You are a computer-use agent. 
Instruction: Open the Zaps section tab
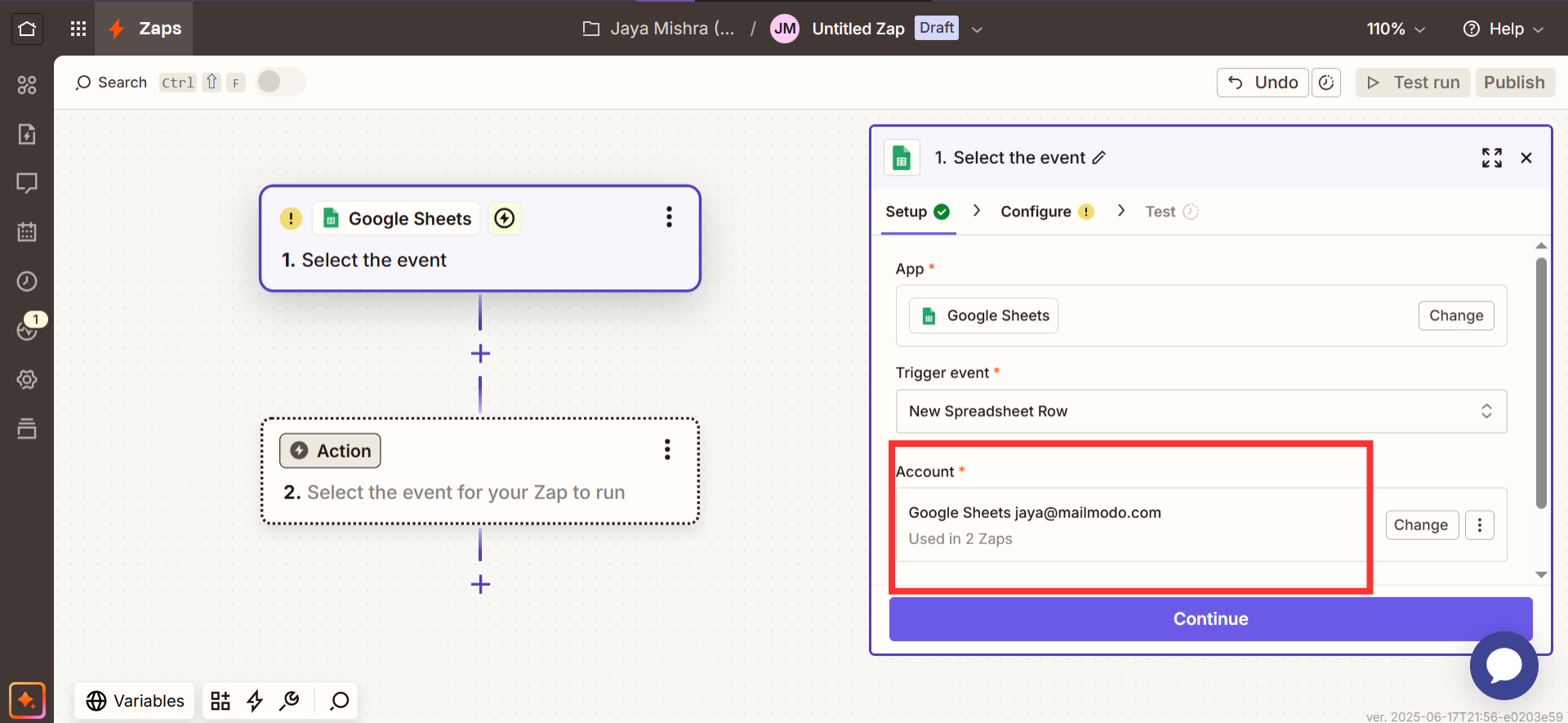145,29
